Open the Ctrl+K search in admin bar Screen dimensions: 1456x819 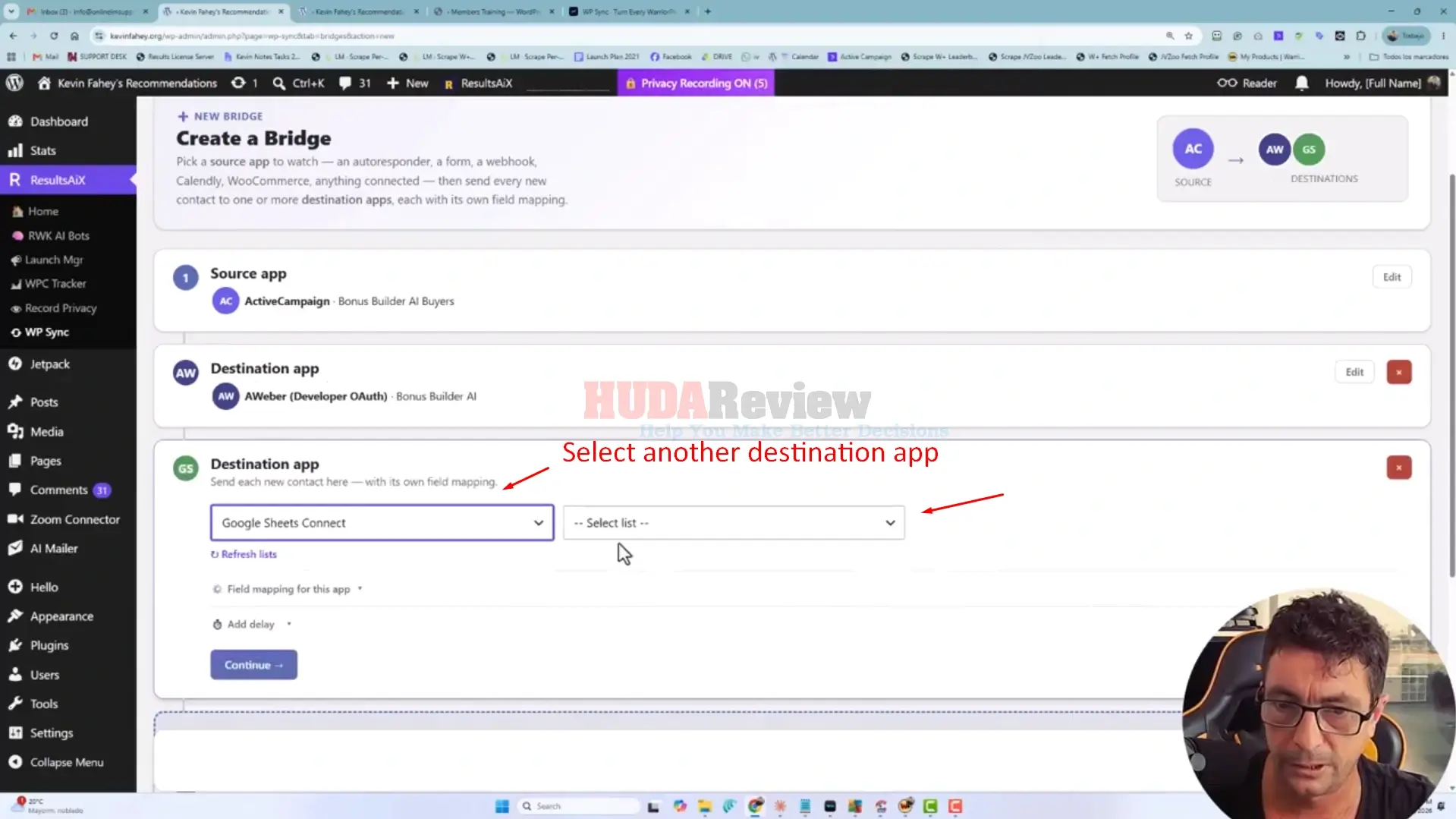tap(299, 83)
